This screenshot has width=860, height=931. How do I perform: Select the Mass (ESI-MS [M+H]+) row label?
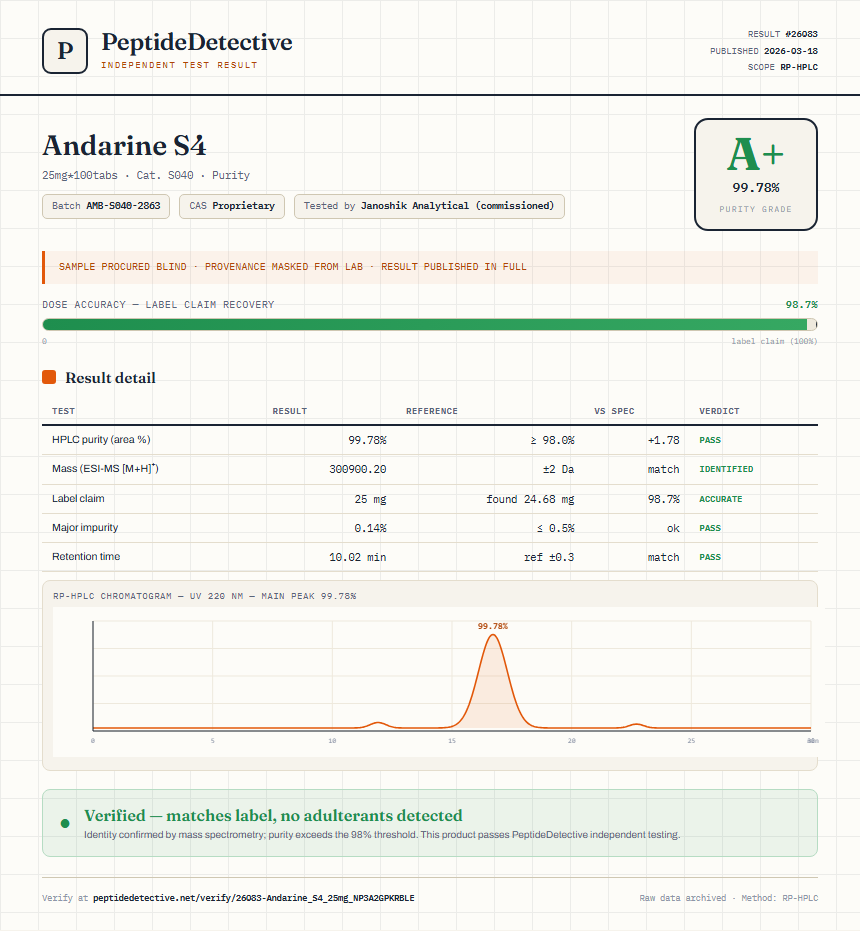click(105, 468)
